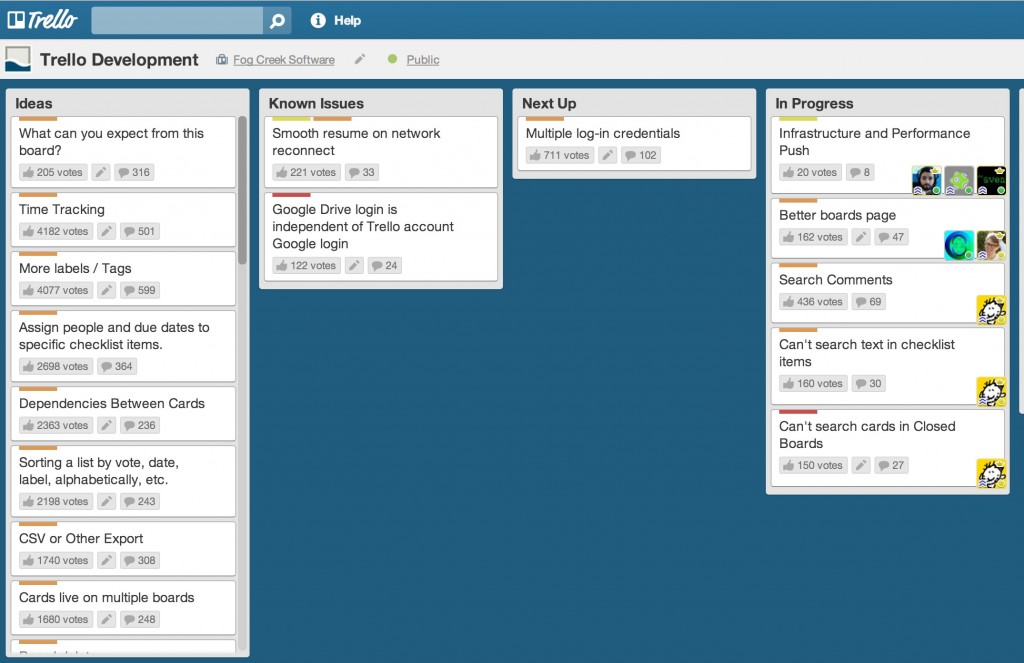Click the green gear avatar on Infrastructure card
Image resolution: width=1024 pixels, height=663 pixels.
(x=959, y=180)
